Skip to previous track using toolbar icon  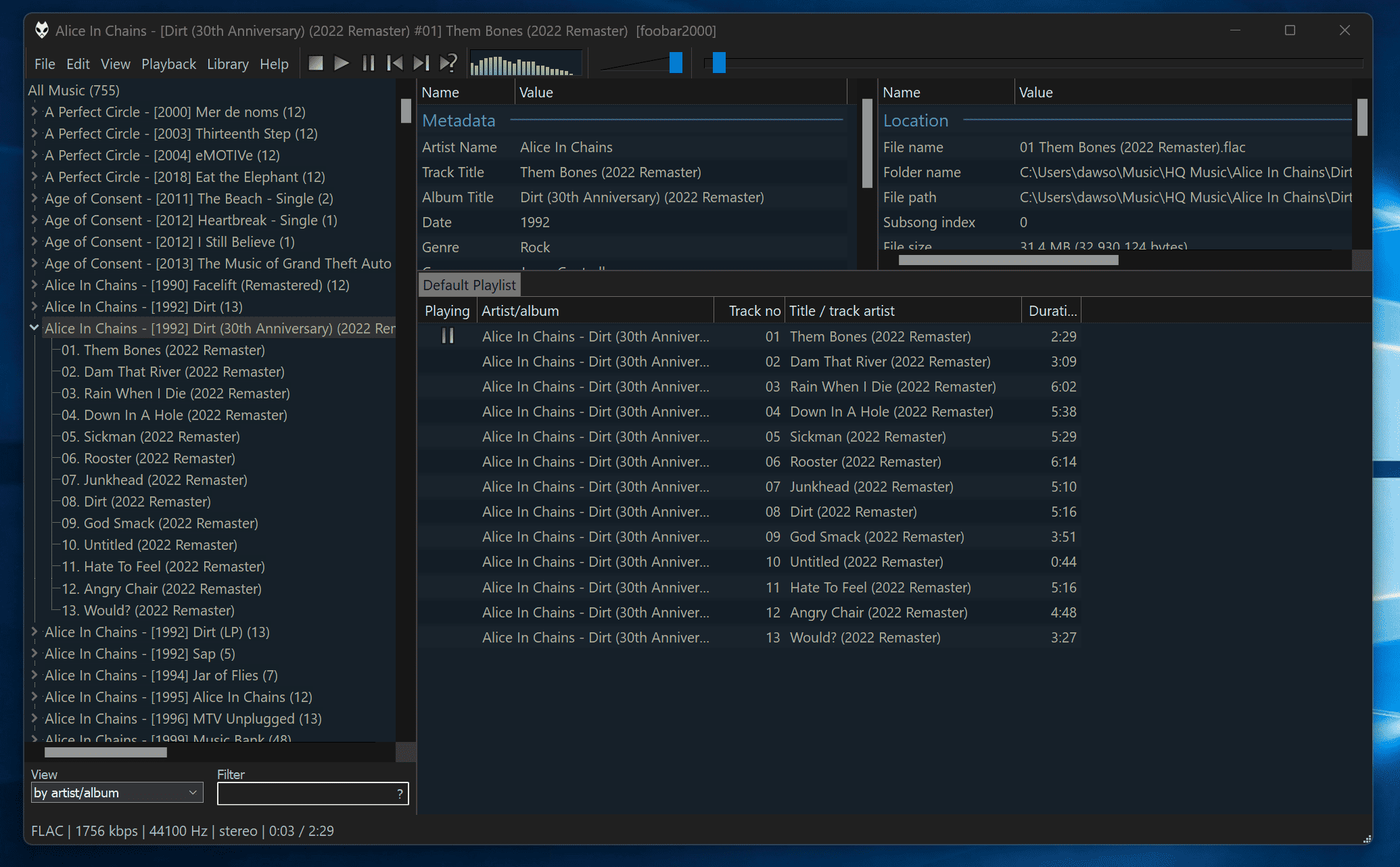click(395, 63)
